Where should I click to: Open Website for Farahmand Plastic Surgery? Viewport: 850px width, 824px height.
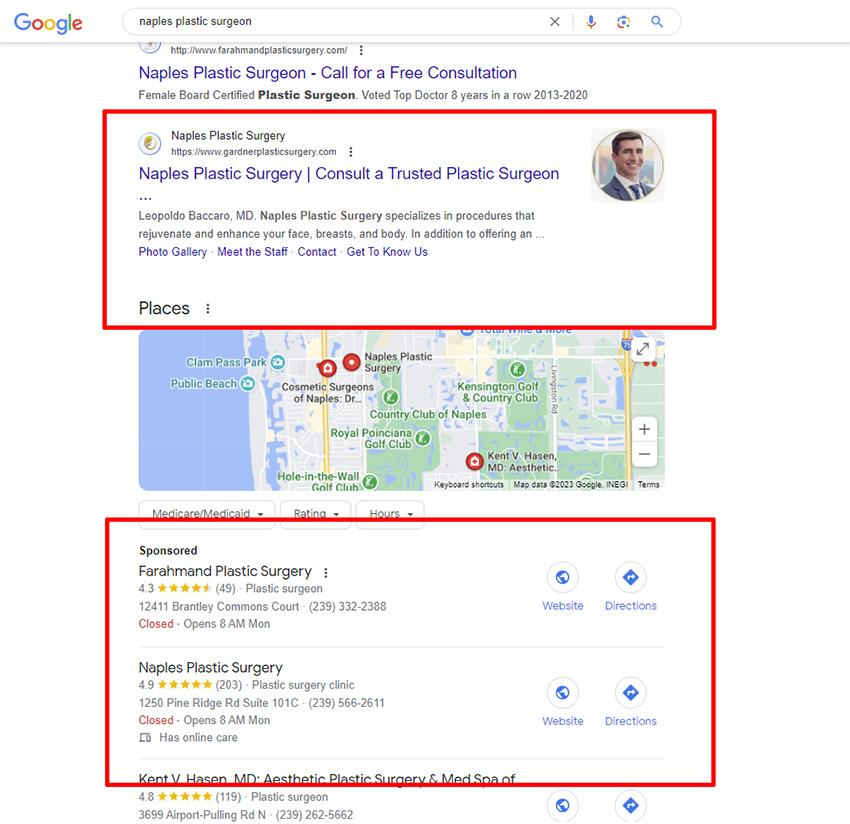pyautogui.click(x=562, y=578)
